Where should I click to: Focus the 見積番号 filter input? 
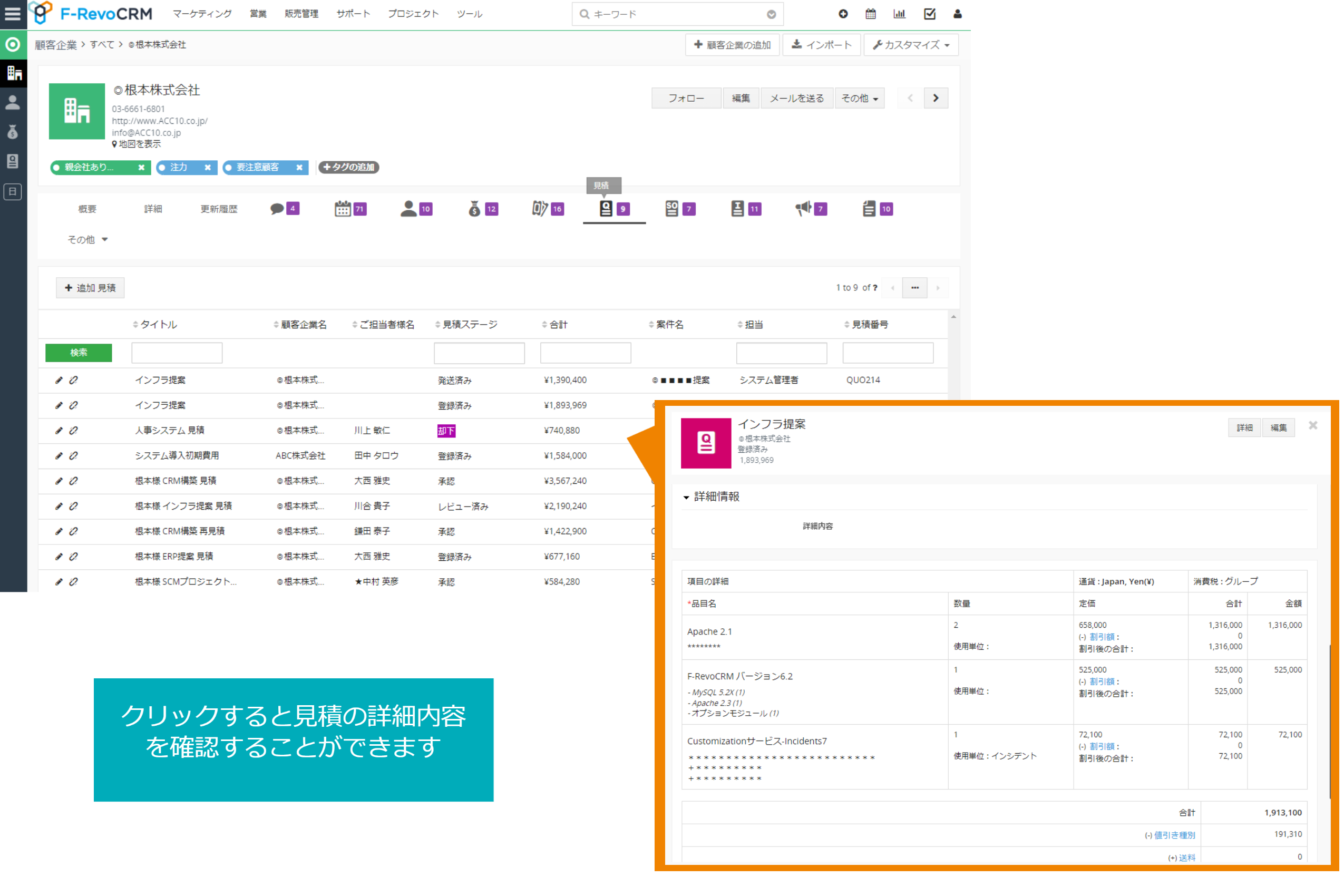pyautogui.click(x=888, y=353)
